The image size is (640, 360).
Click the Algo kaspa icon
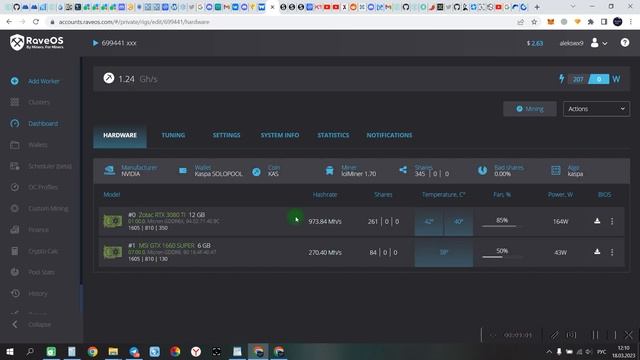click(x=556, y=170)
